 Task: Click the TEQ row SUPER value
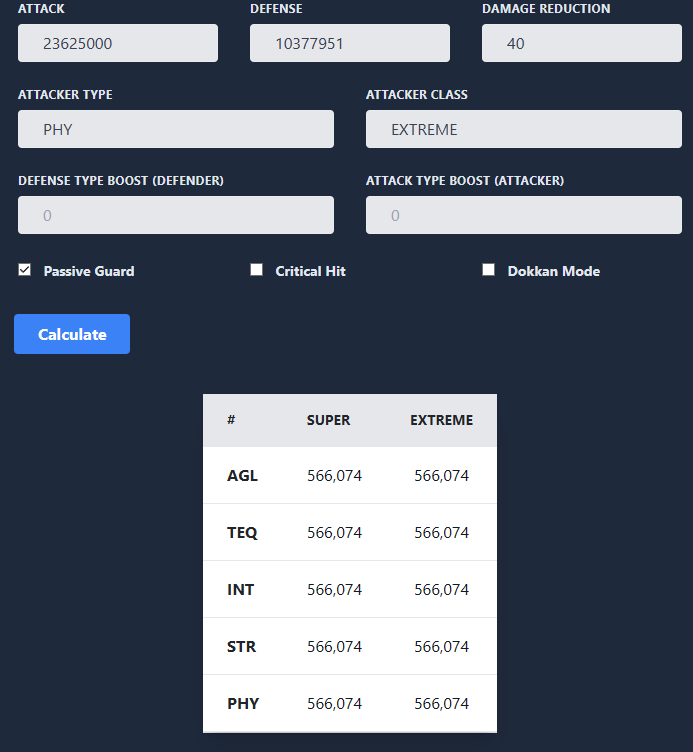coord(334,533)
